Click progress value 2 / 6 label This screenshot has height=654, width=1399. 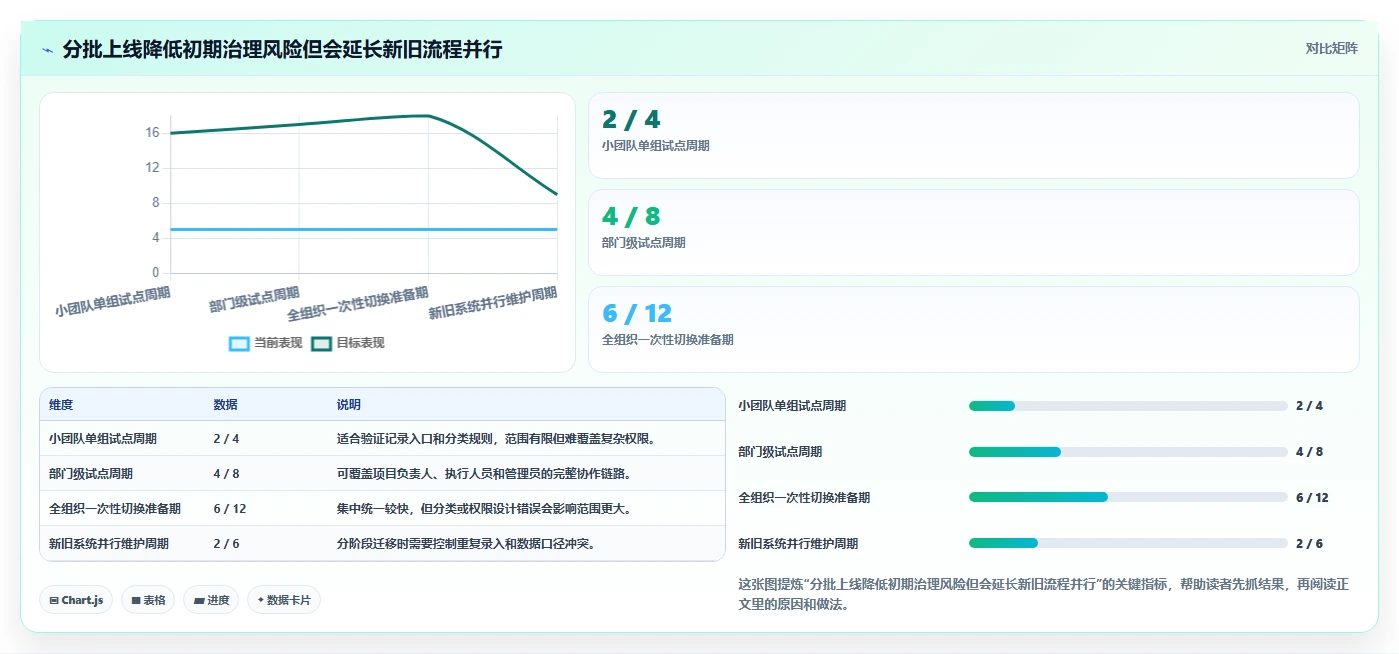1309,543
